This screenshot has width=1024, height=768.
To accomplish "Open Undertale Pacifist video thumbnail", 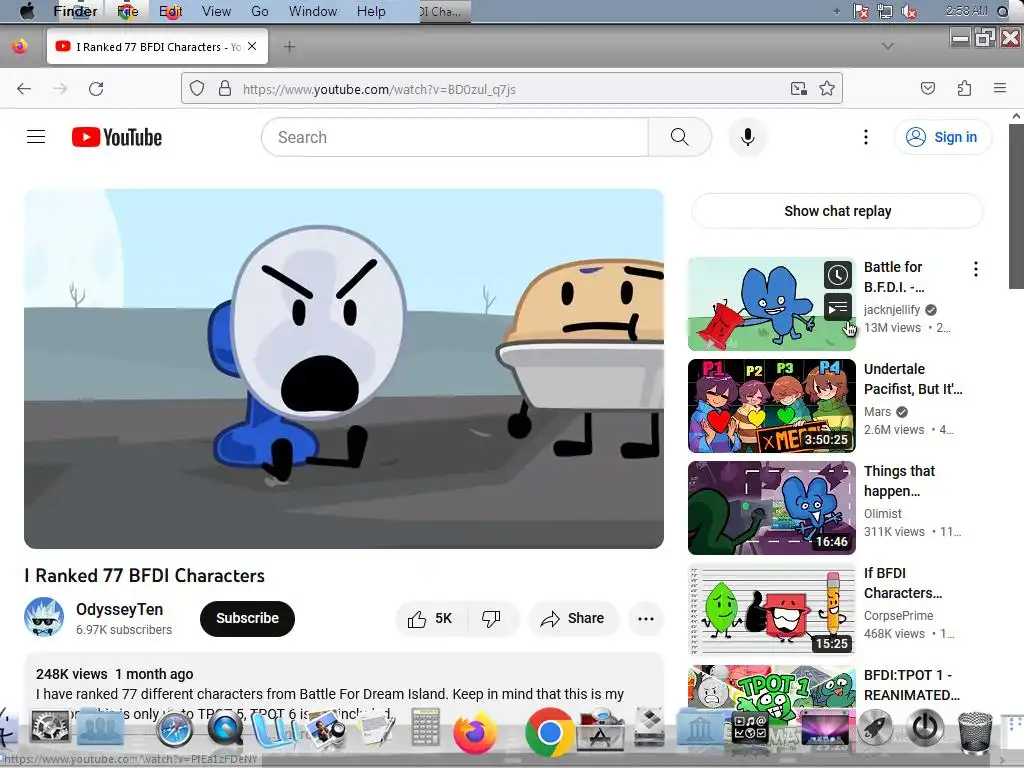I will pyautogui.click(x=771, y=406).
